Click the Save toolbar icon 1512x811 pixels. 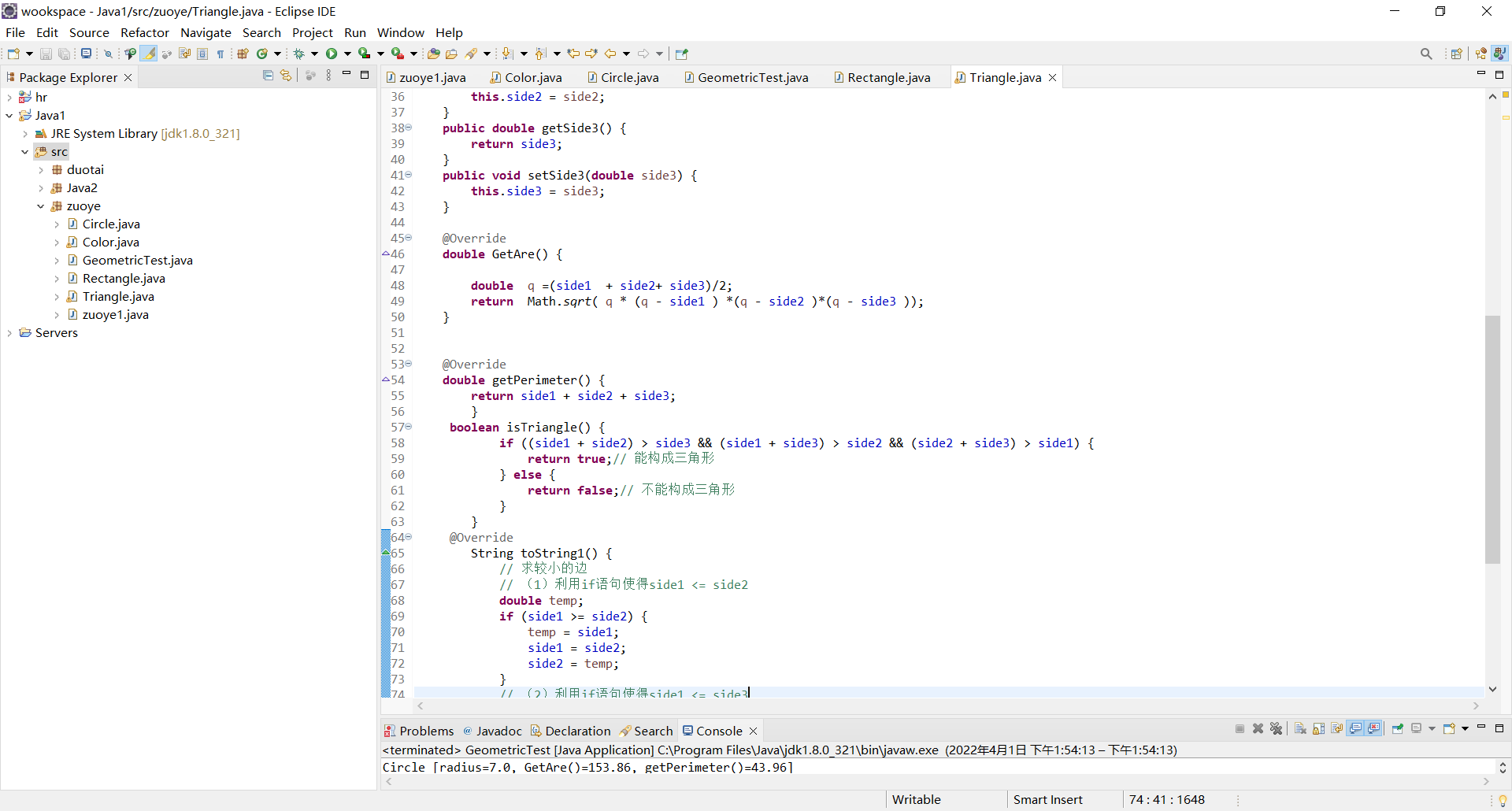click(46, 54)
